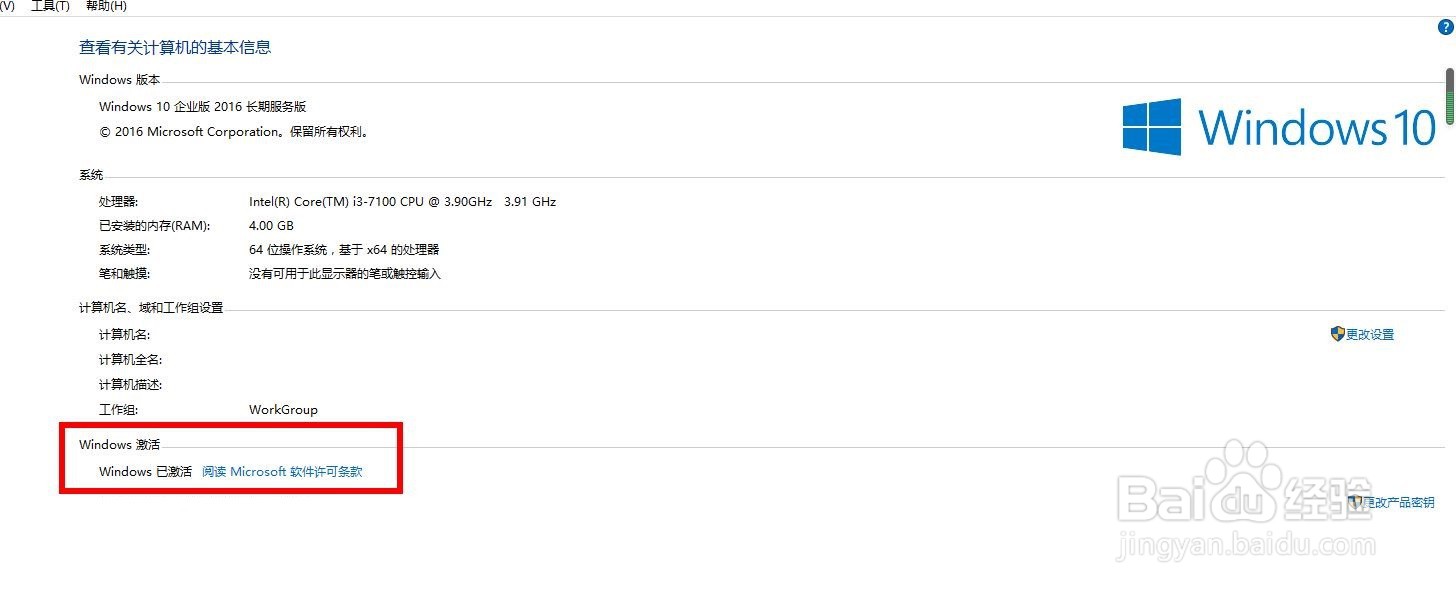Click the blue help question mark icon

click(1444, 28)
